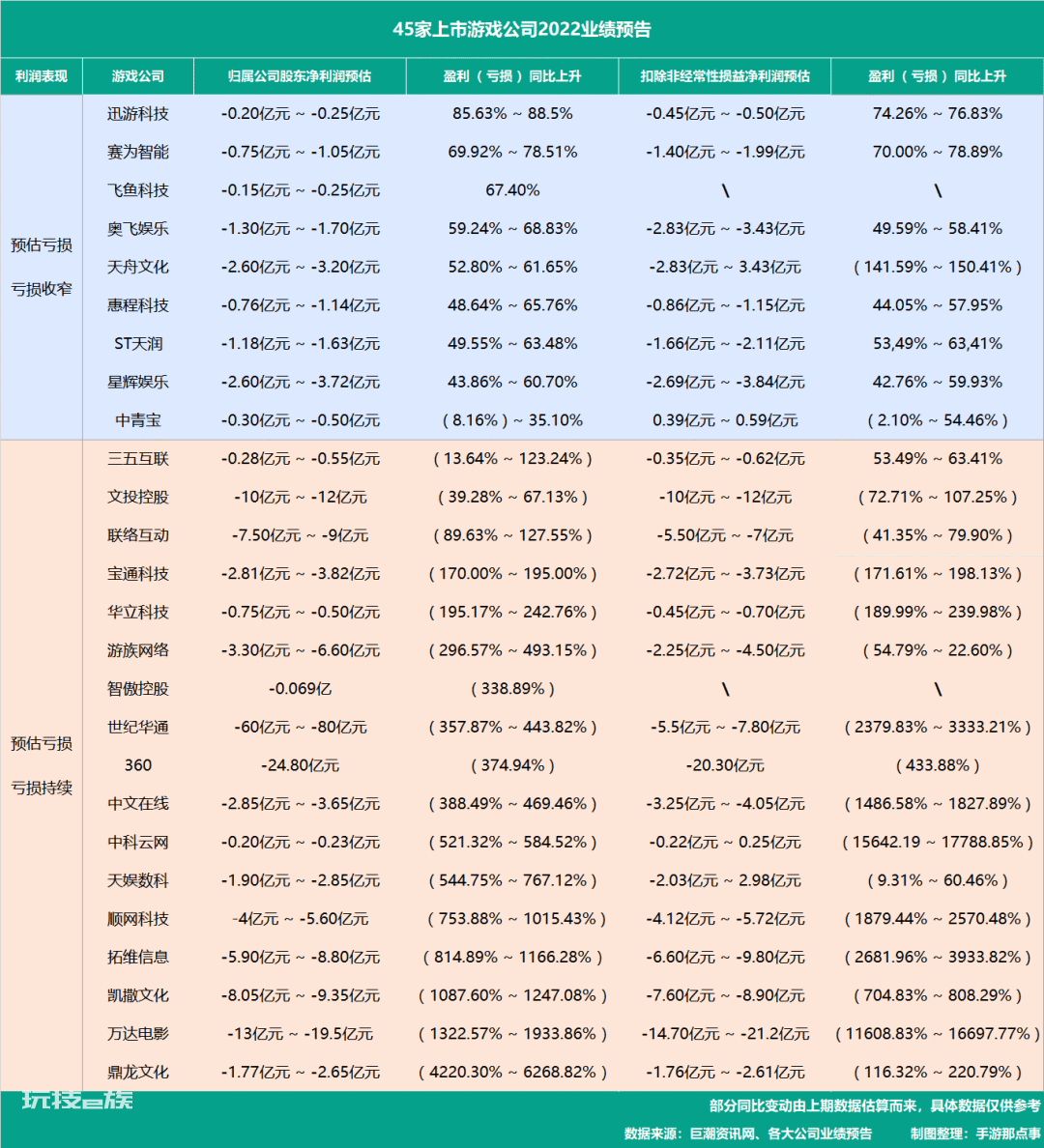Click the '360' company name
1044x1148 pixels.
(137, 765)
